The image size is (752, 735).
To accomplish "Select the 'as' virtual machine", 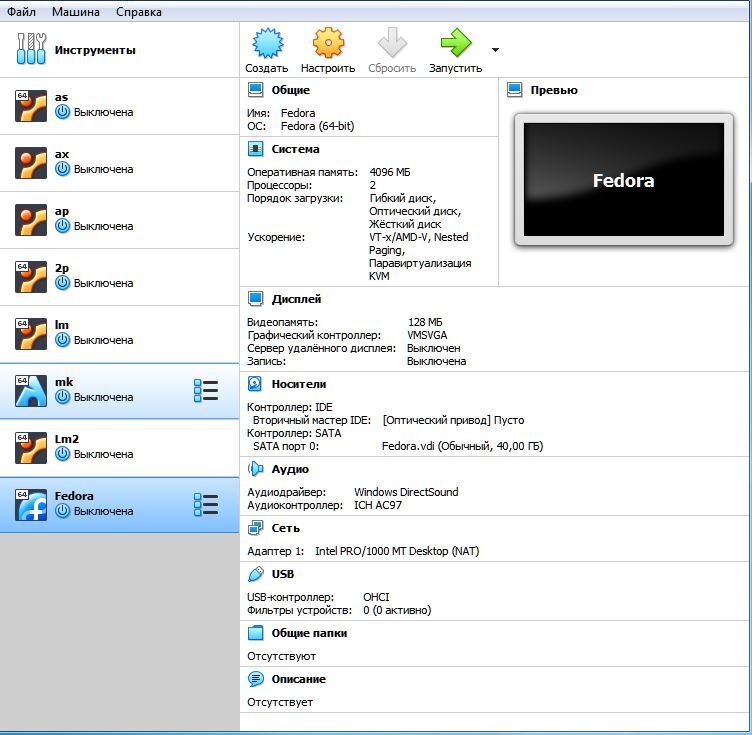I will [119, 105].
